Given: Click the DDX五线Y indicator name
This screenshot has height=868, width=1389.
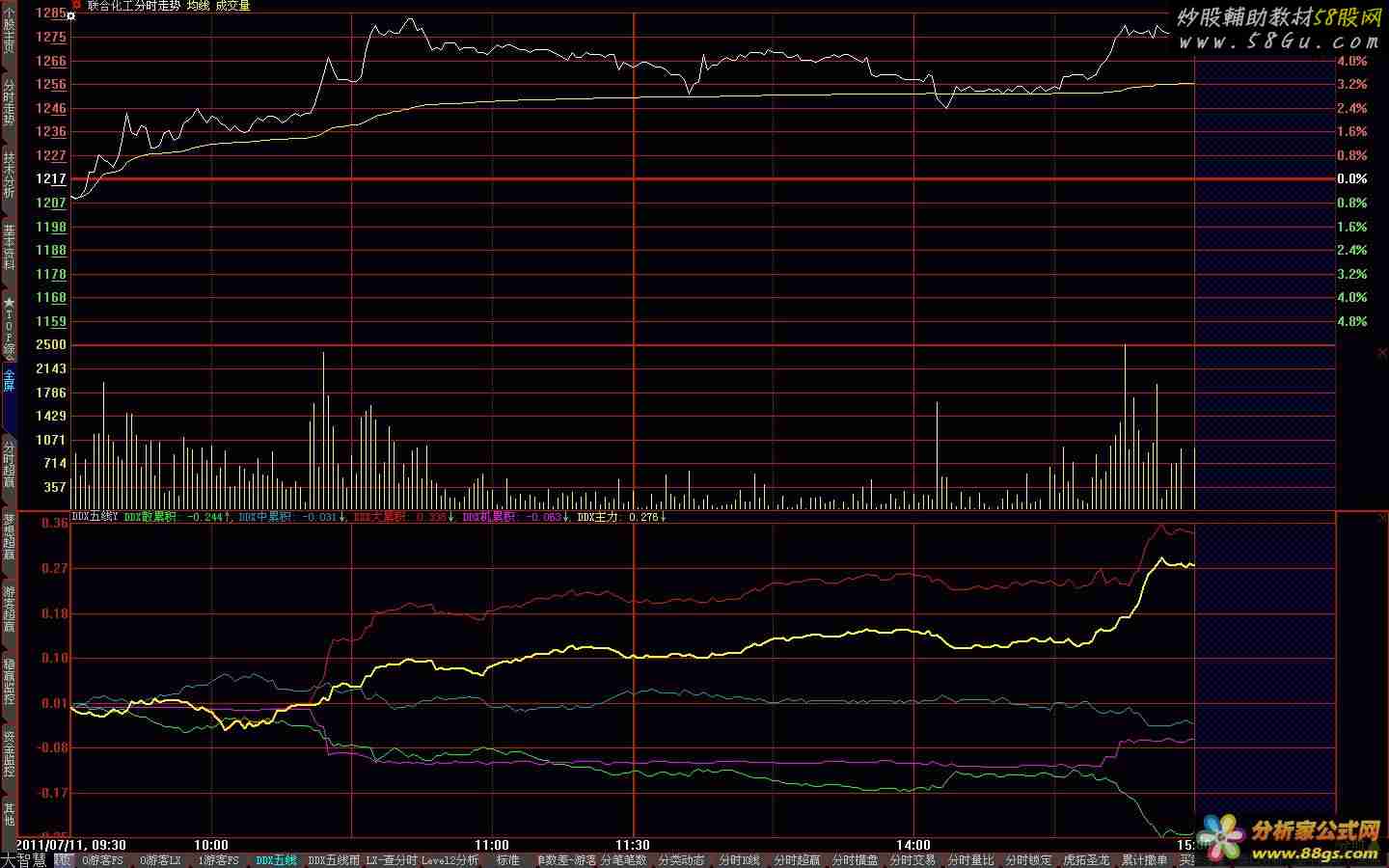Looking at the screenshot, I should pyautogui.click(x=95, y=517).
